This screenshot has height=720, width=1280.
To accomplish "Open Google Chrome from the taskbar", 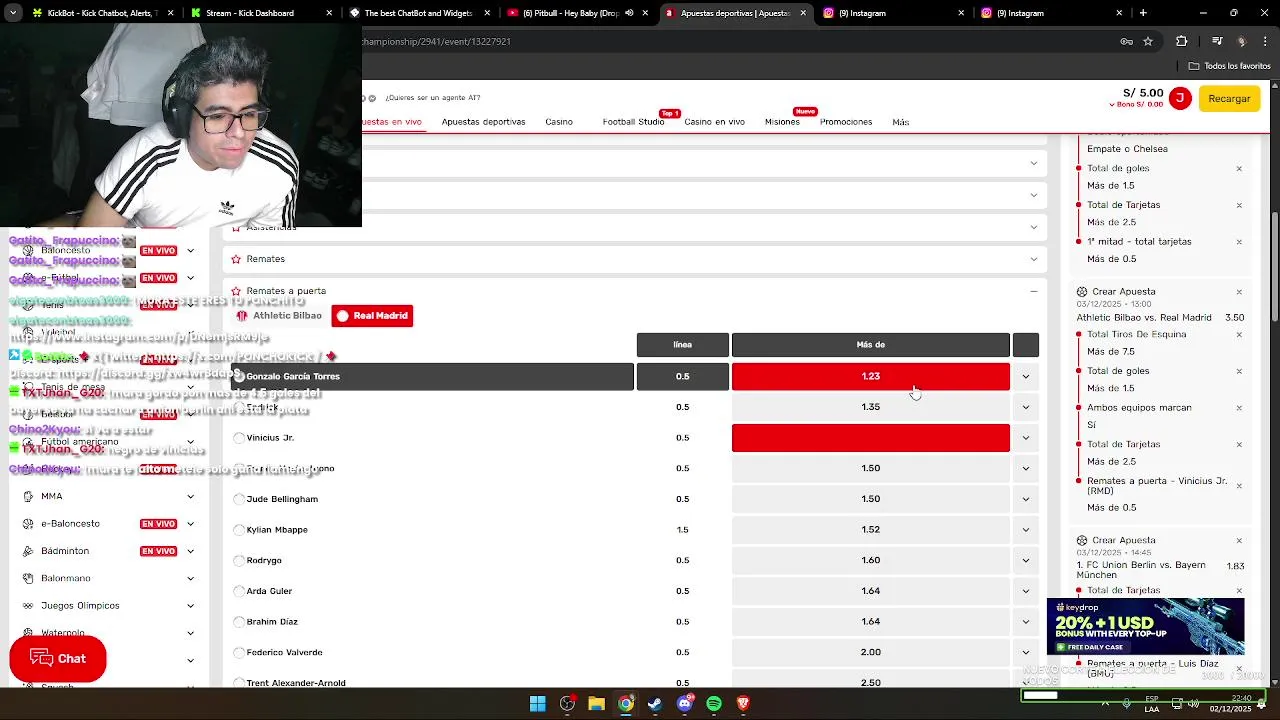I will (625, 704).
